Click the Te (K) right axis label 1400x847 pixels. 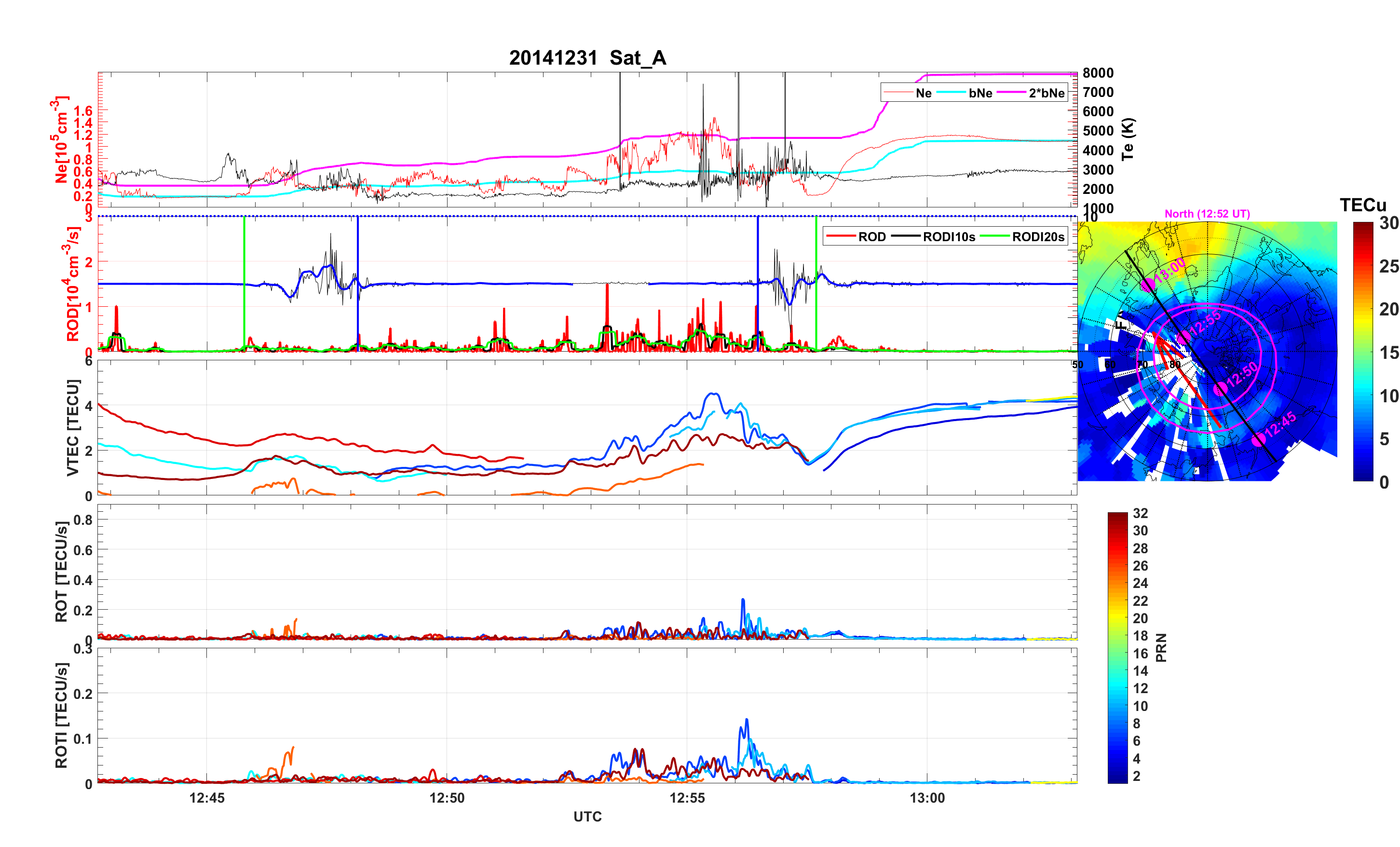(1128, 139)
